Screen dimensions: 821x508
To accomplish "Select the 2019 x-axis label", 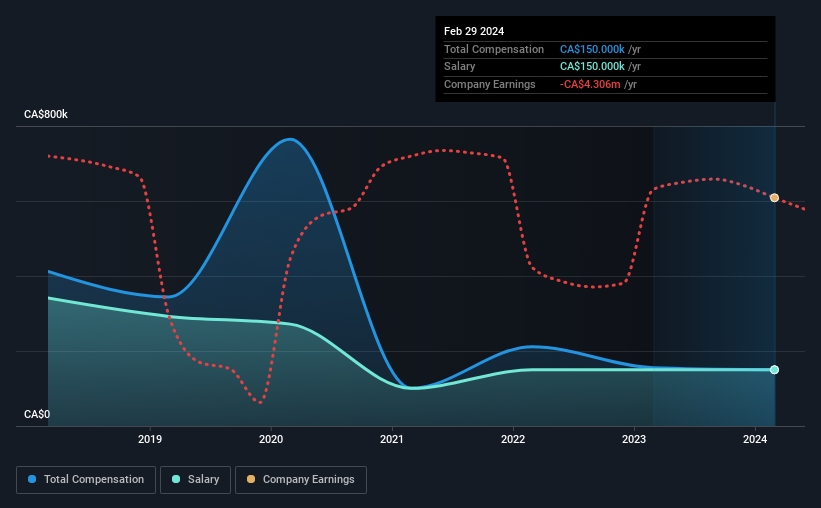I will [150, 439].
